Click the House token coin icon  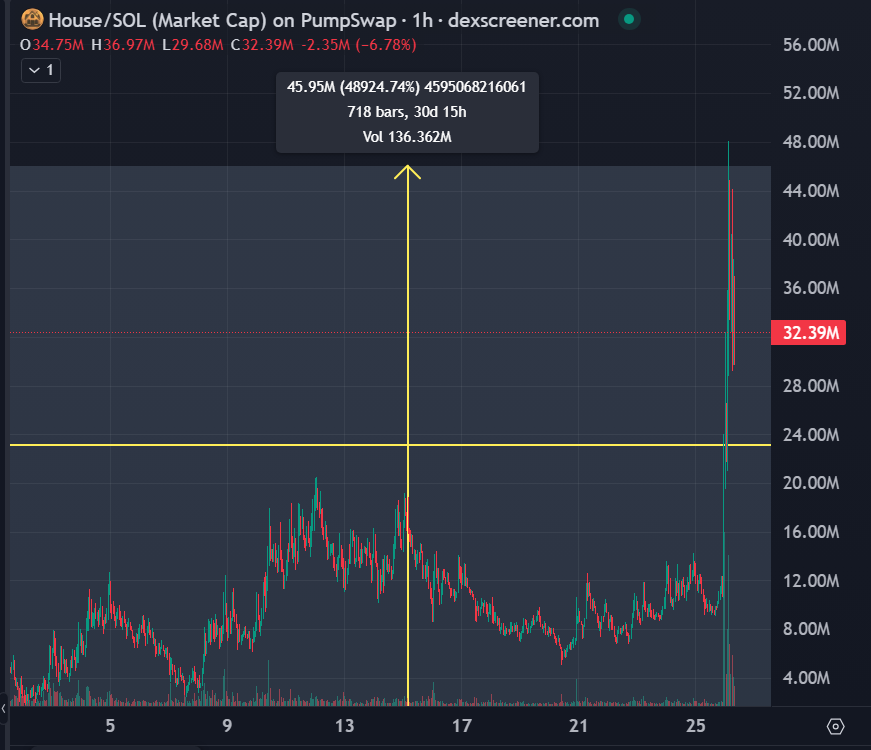pyautogui.click(x=32, y=19)
